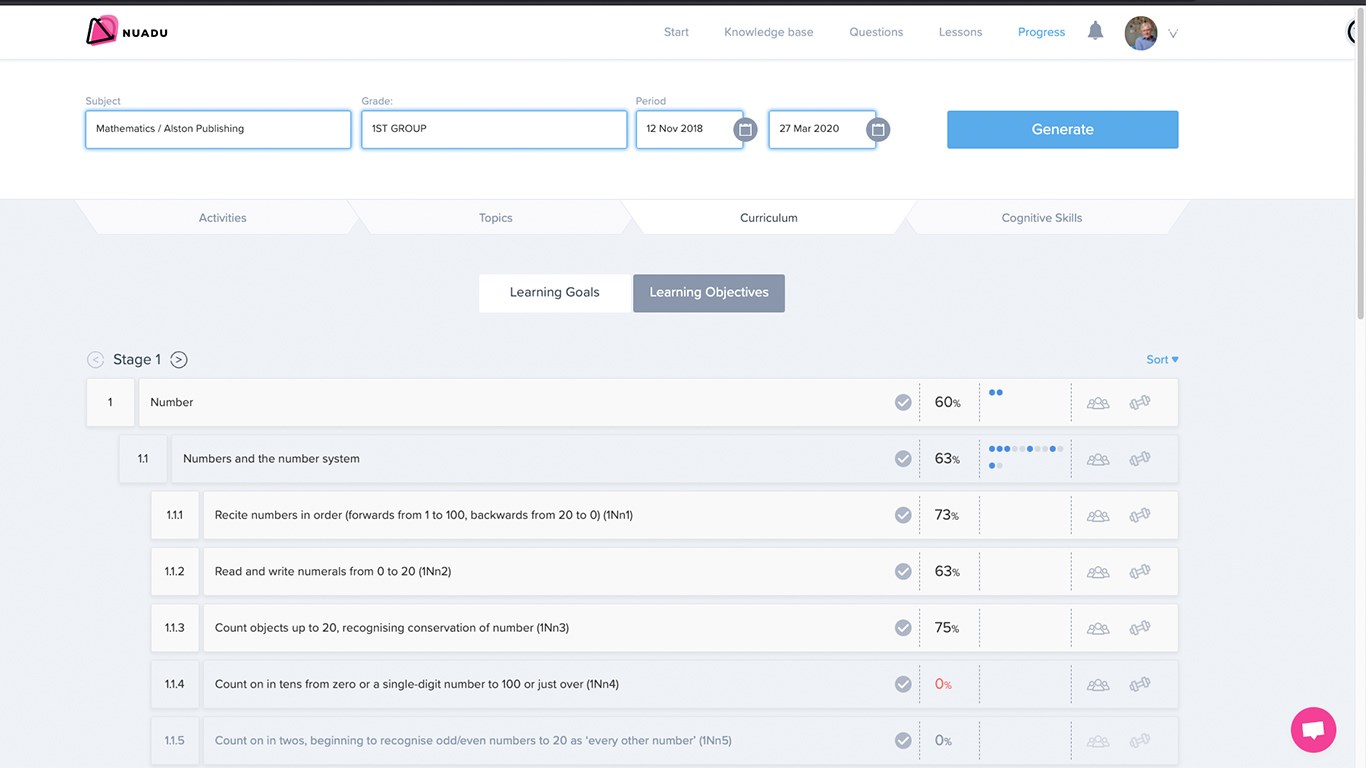Viewport: 1366px width, 768px height.
Task: Toggle the check mark in the Number row
Action: 903,402
